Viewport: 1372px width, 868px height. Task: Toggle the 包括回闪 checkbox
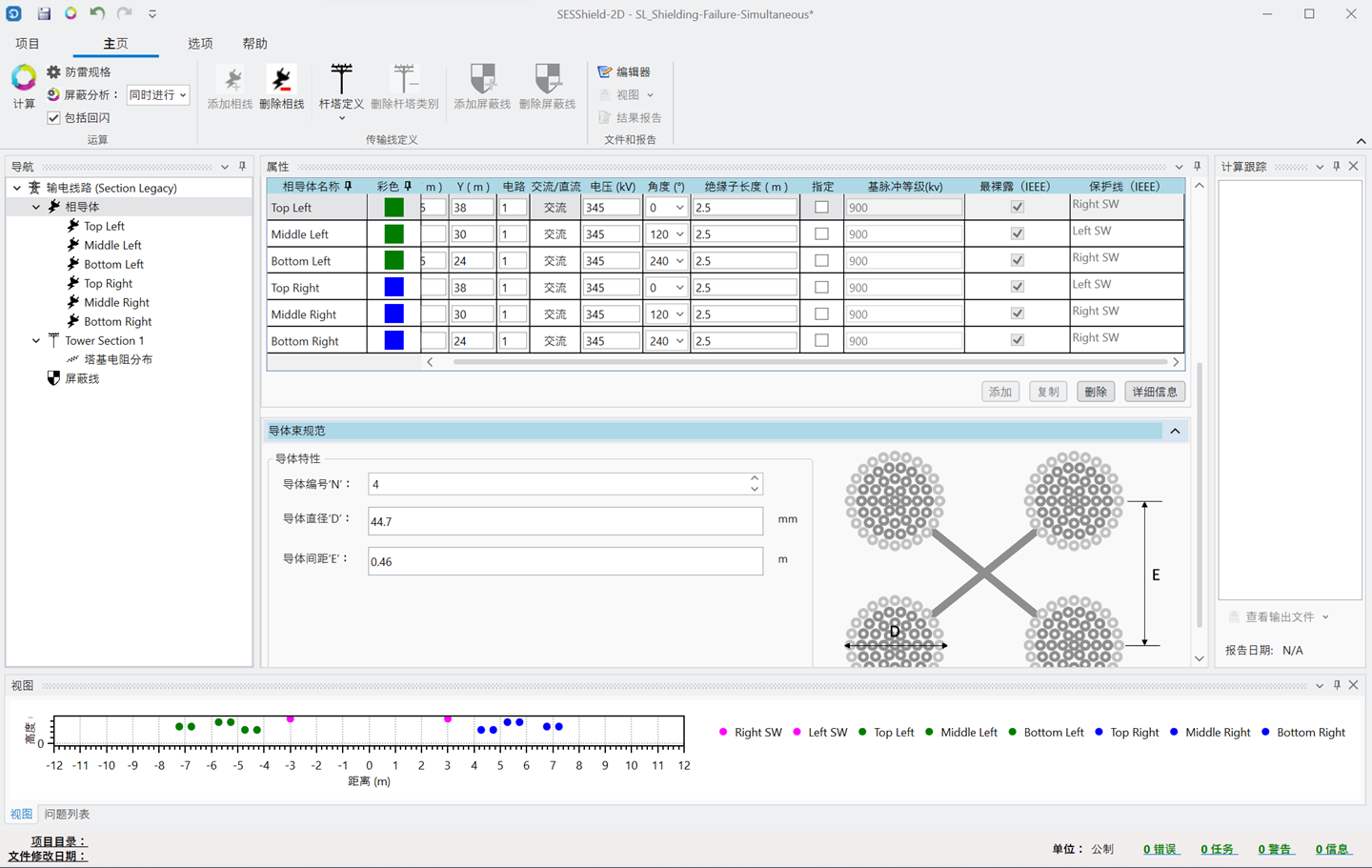coord(54,118)
